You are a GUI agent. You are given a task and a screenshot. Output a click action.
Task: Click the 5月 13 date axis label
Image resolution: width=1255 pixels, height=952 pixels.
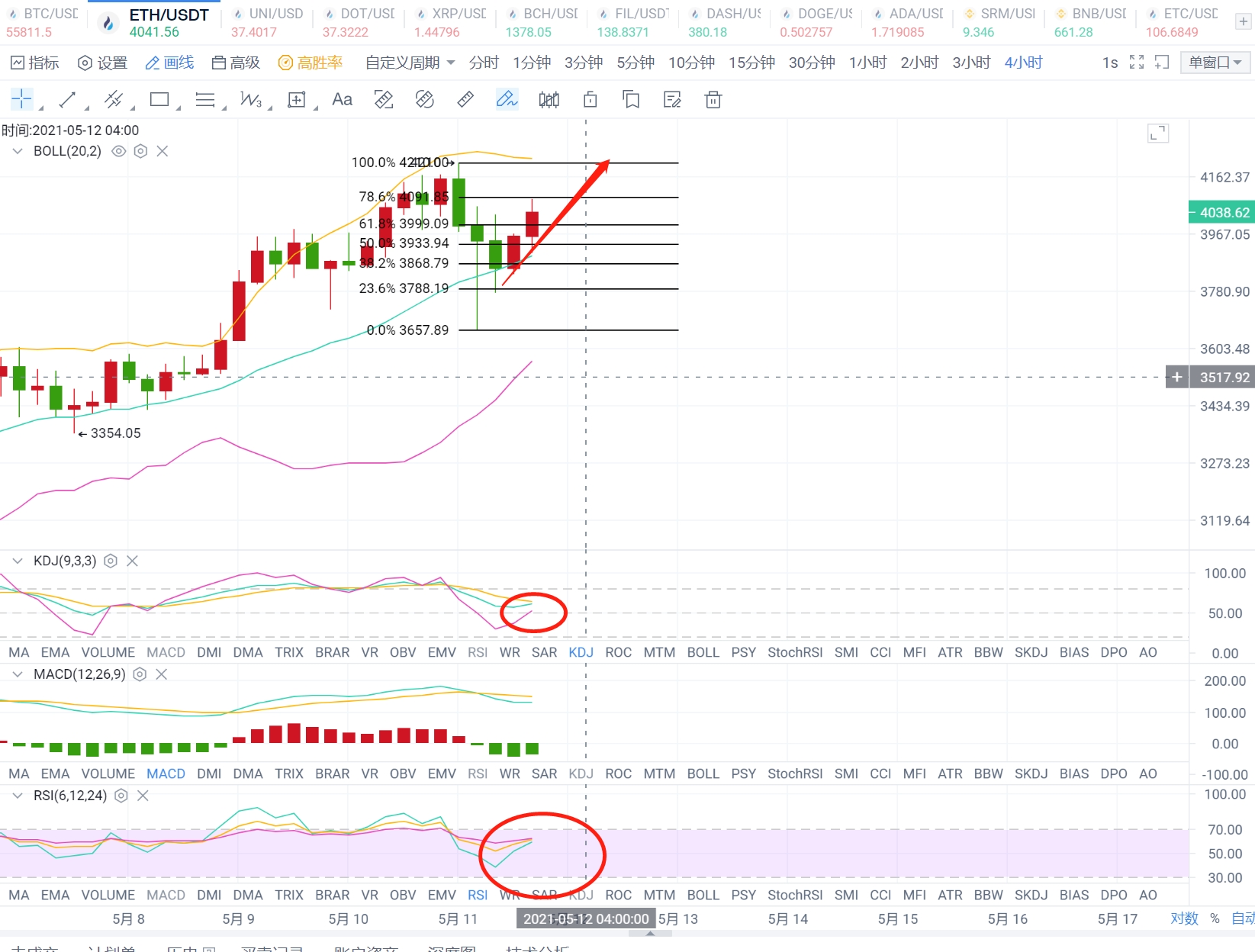pyautogui.click(x=678, y=918)
